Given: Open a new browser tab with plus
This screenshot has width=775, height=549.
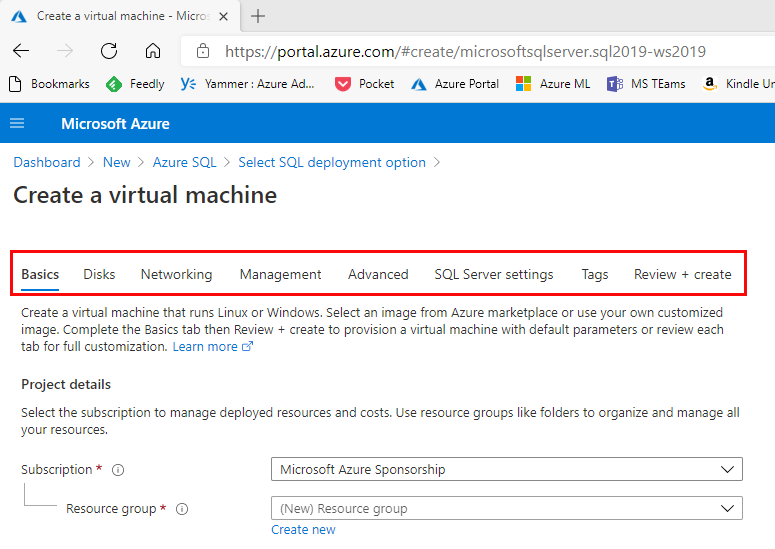Looking at the screenshot, I should [258, 16].
